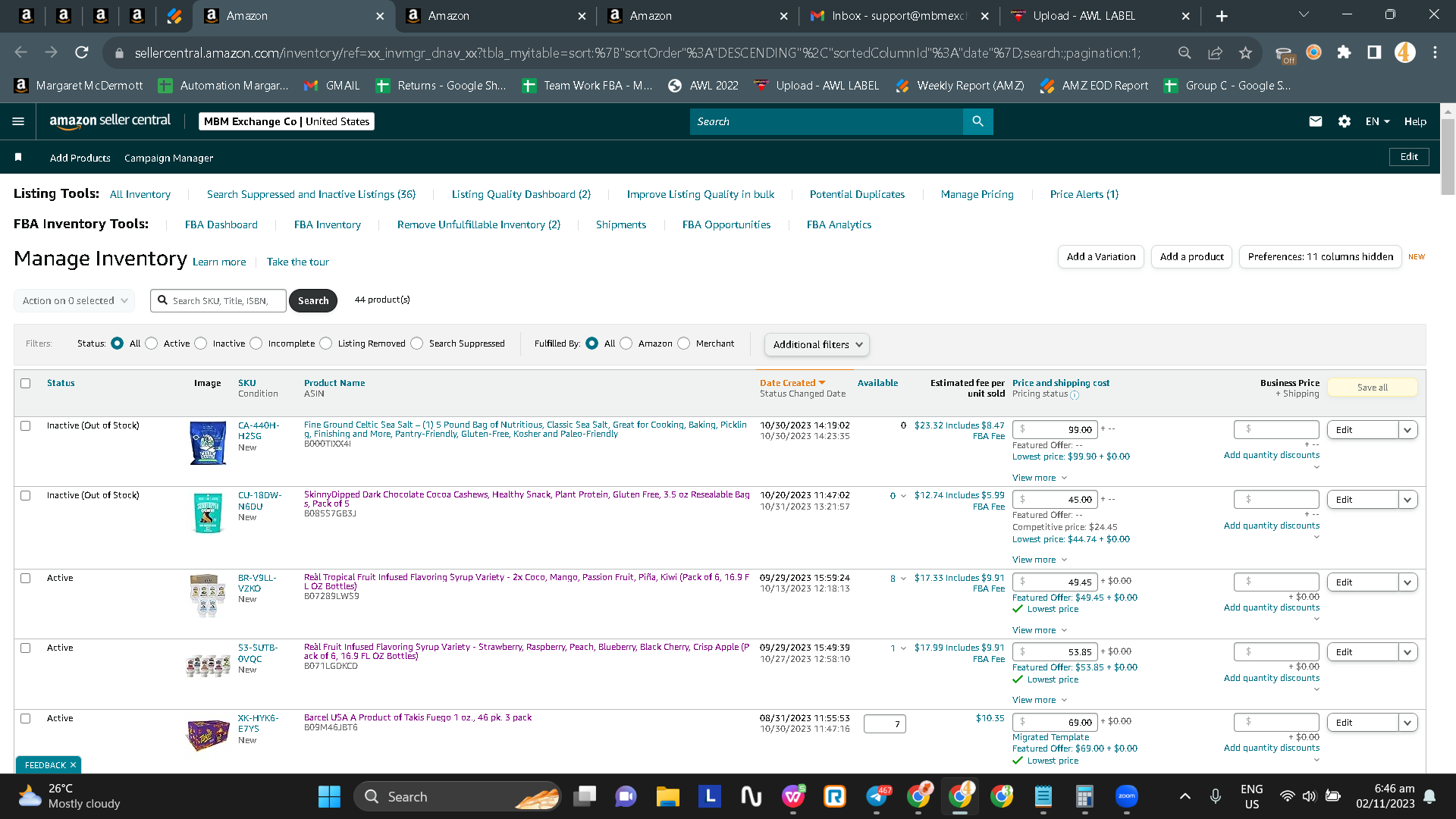Click the Amazon Seller Central logo
Viewport: 1456px width, 819px height.
pyautogui.click(x=110, y=121)
